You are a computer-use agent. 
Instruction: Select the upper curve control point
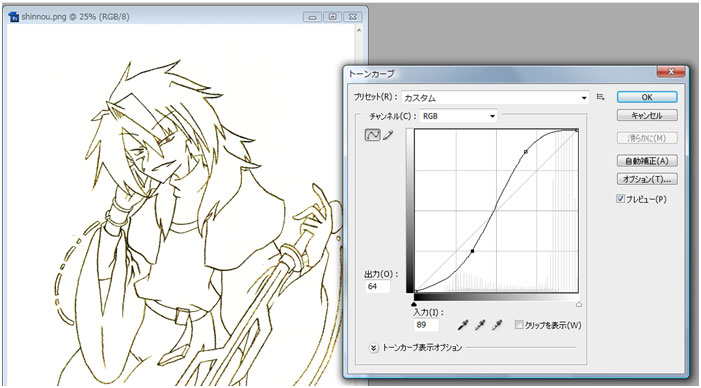click(526, 152)
